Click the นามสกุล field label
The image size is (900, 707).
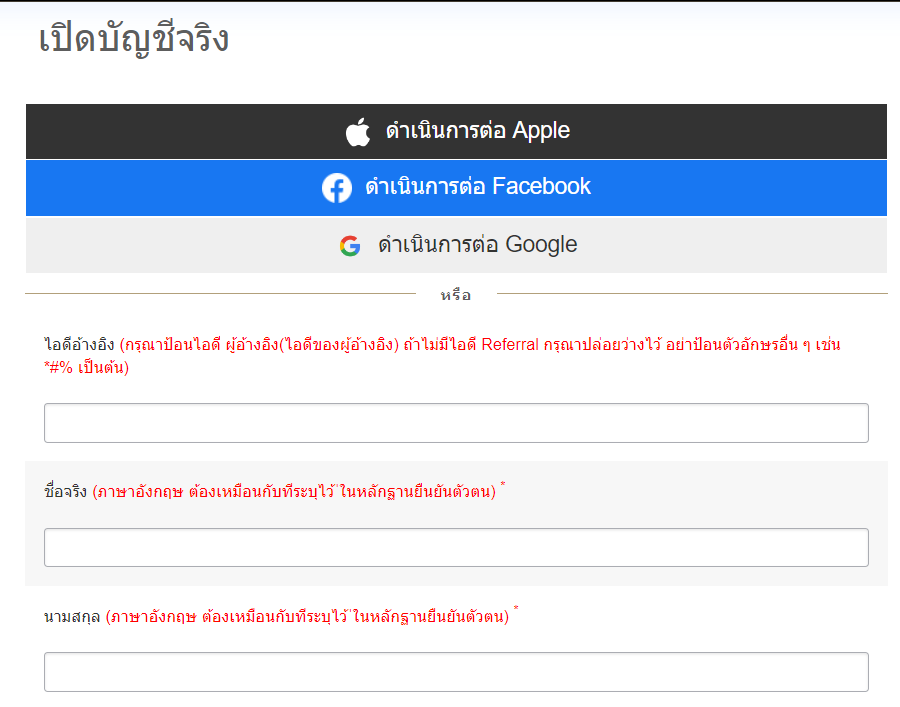coord(72,617)
